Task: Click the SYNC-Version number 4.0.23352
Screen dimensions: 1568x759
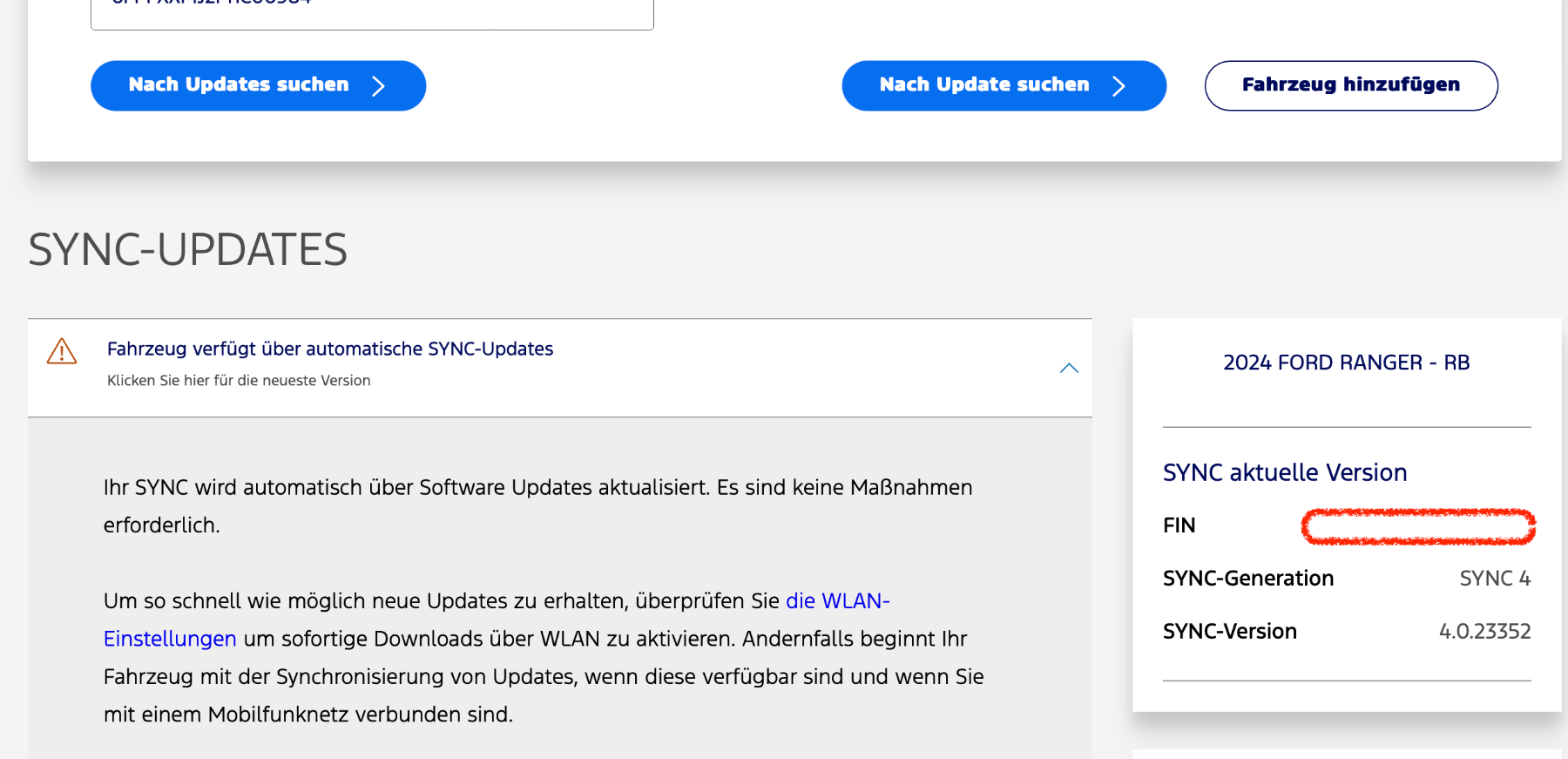Action: click(1484, 632)
